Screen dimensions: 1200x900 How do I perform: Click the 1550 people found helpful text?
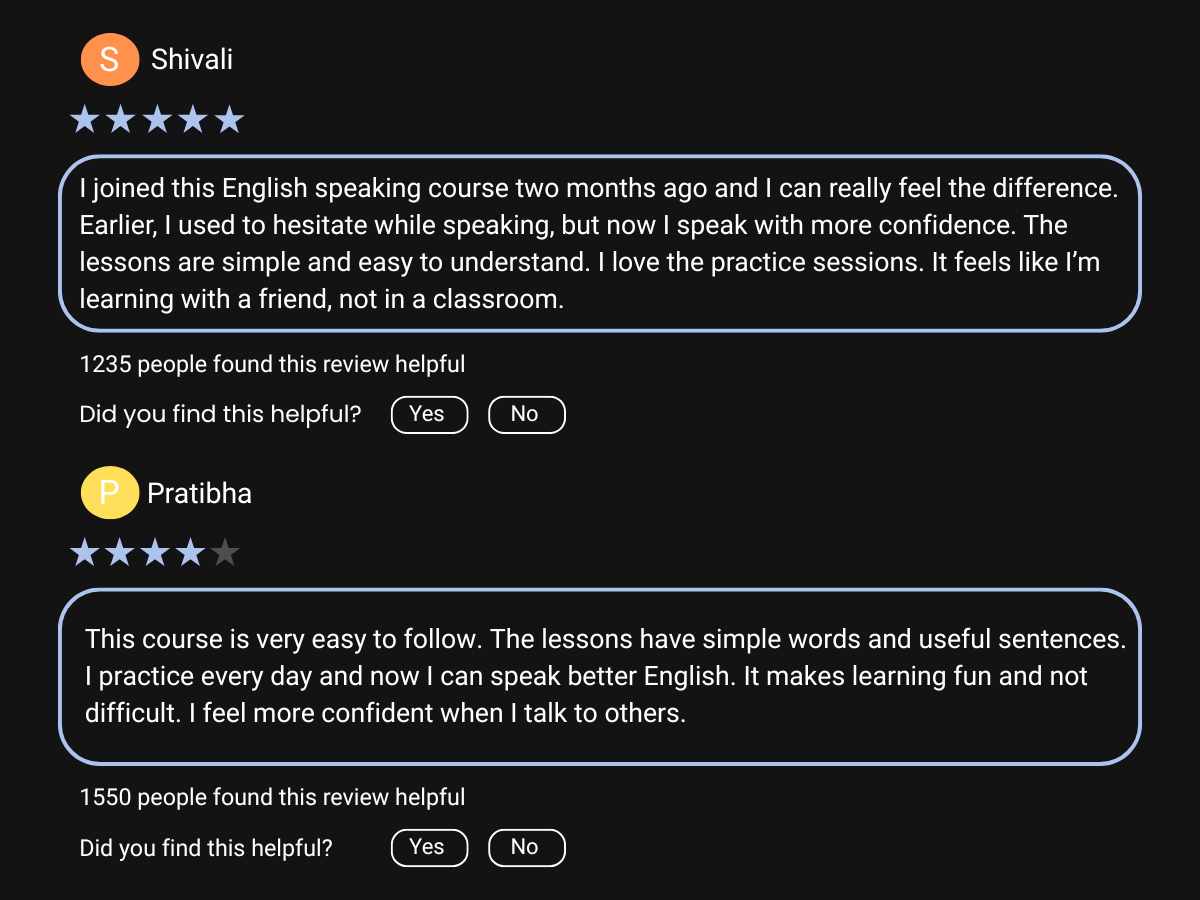272,798
